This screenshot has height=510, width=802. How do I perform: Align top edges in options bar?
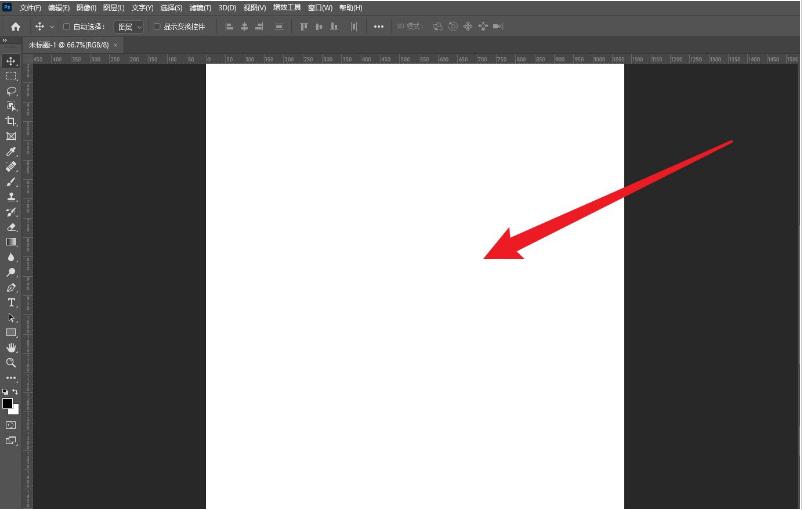click(x=304, y=27)
